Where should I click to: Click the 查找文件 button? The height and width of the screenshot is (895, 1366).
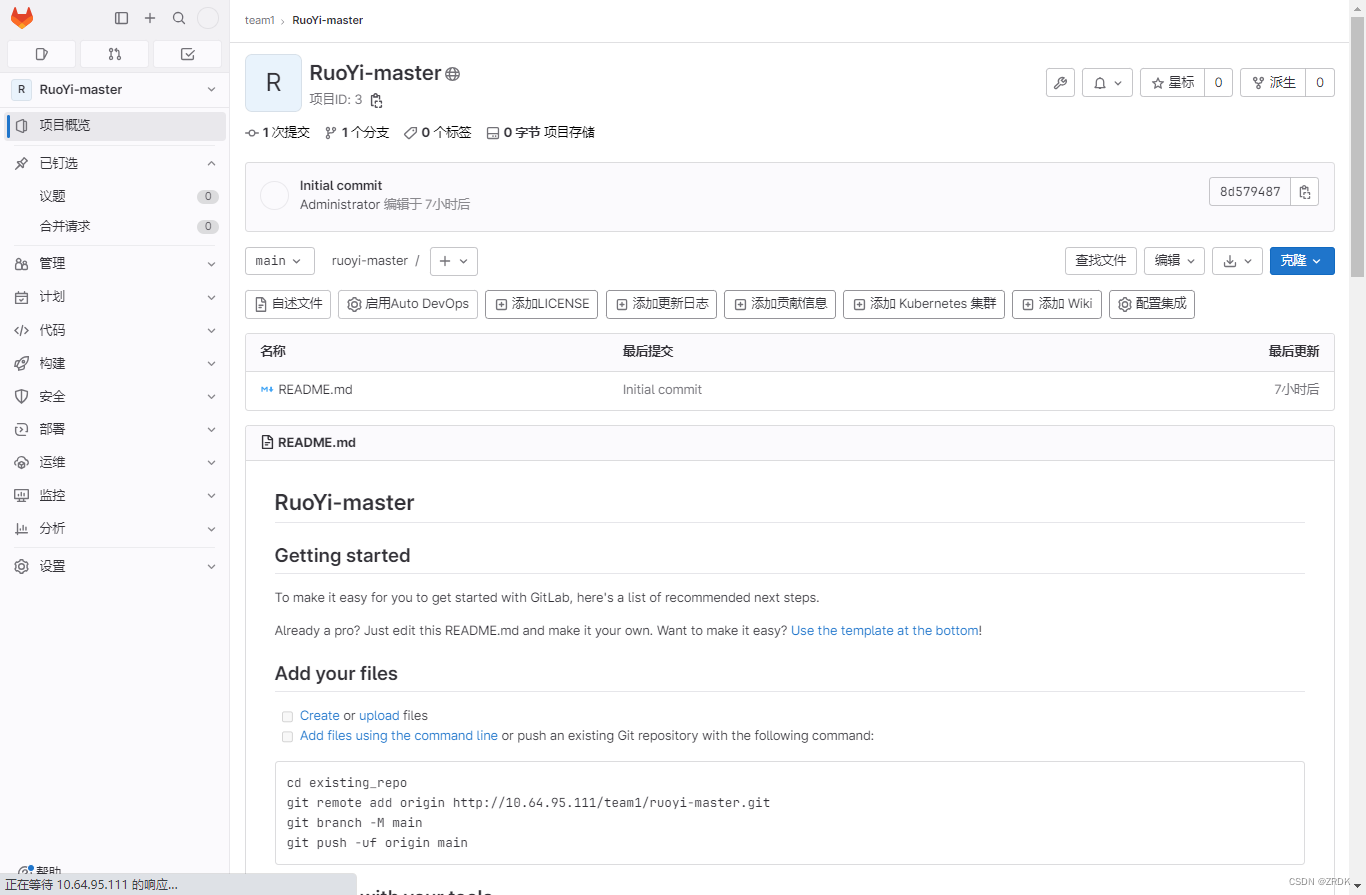pyautogui.click(x=1101, y=260)
